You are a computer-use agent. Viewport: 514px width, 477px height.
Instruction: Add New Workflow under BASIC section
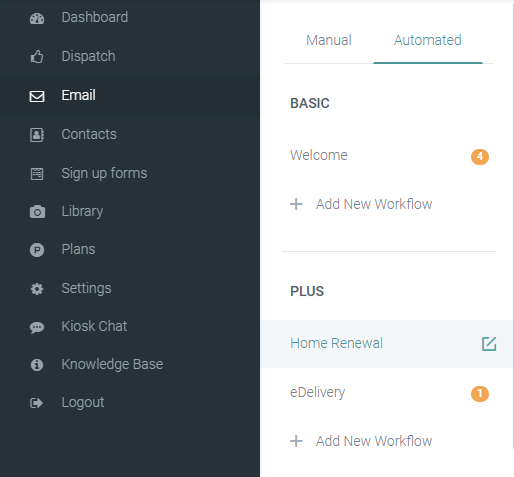tap(361, 204)
